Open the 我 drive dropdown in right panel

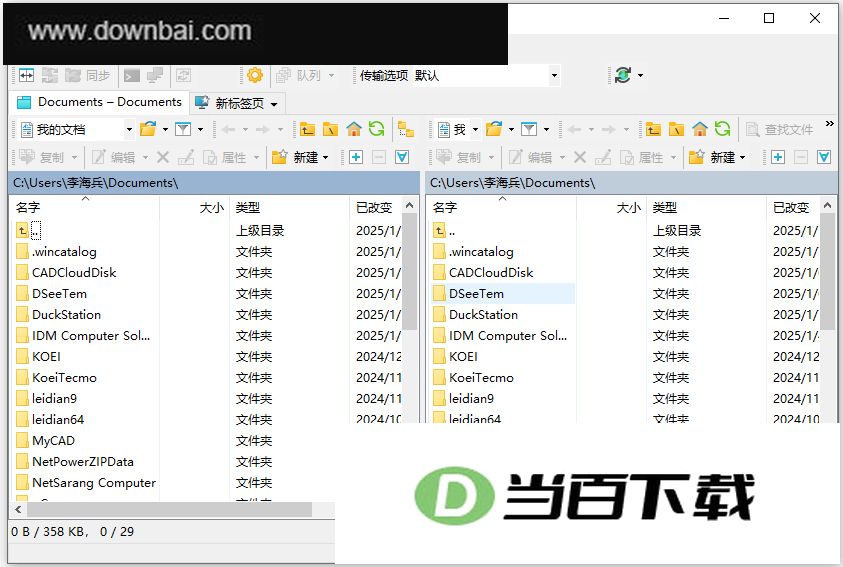tap(475, 130)
